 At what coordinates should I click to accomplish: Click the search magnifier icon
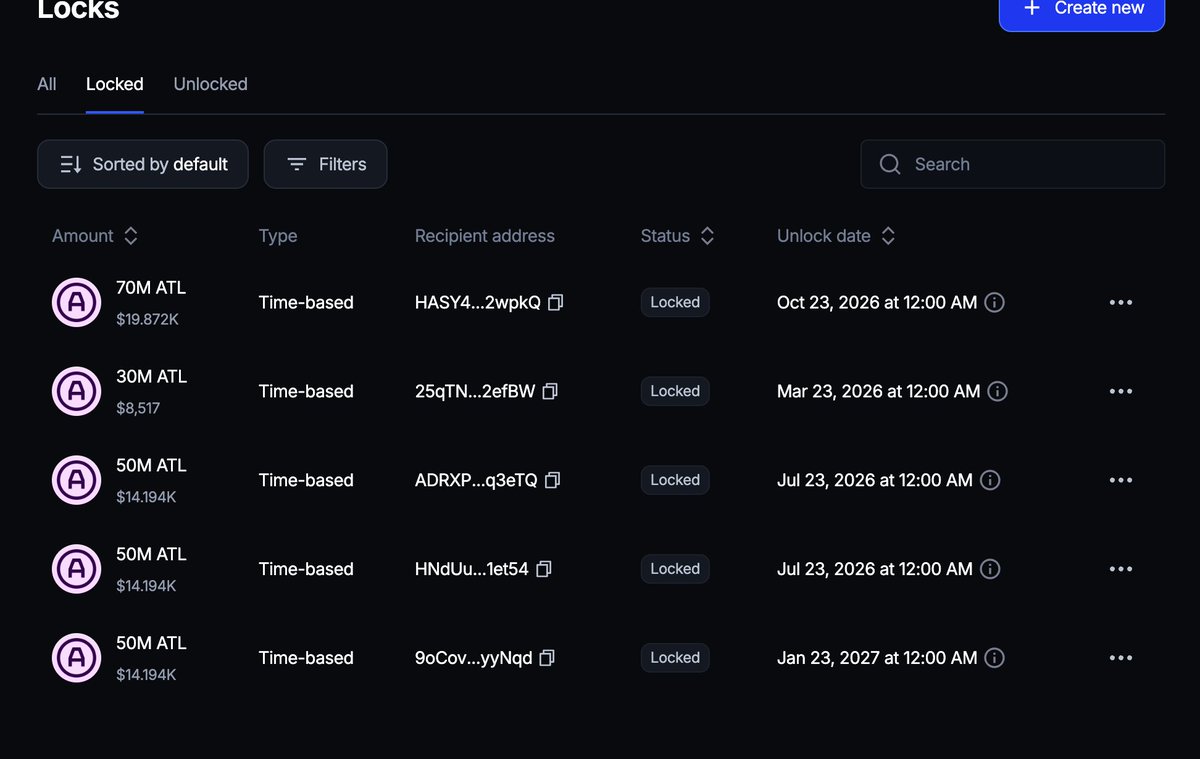890,164
